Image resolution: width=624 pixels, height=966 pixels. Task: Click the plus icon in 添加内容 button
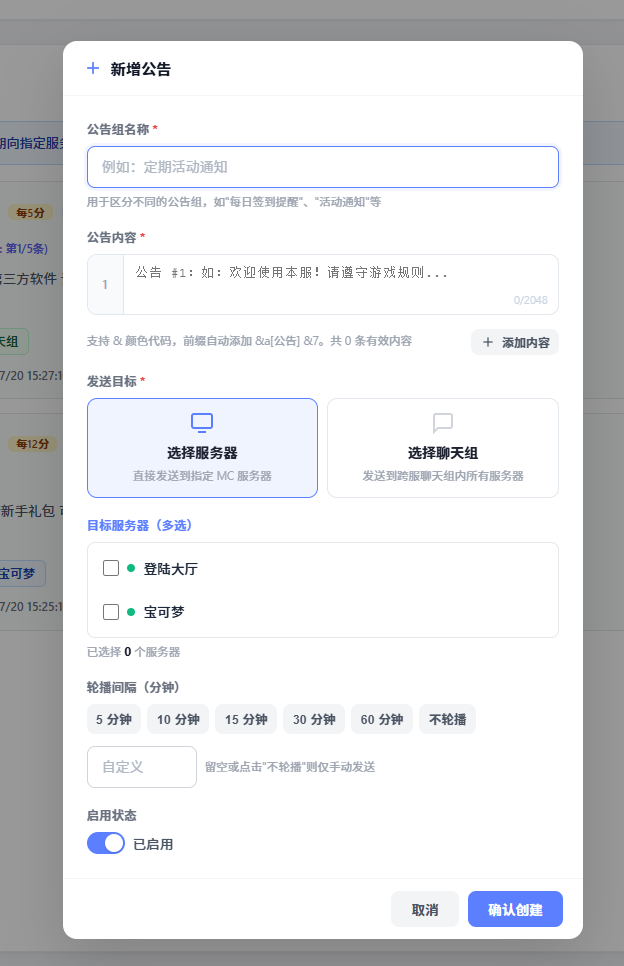coord(488,342)
